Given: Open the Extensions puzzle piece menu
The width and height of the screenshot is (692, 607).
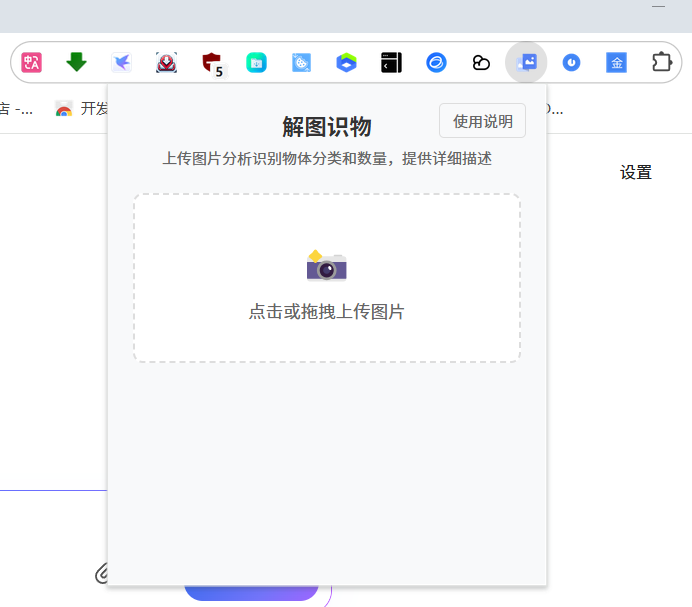Looking at the screenshot, I should pyautogui.click(x=662, y=62).
